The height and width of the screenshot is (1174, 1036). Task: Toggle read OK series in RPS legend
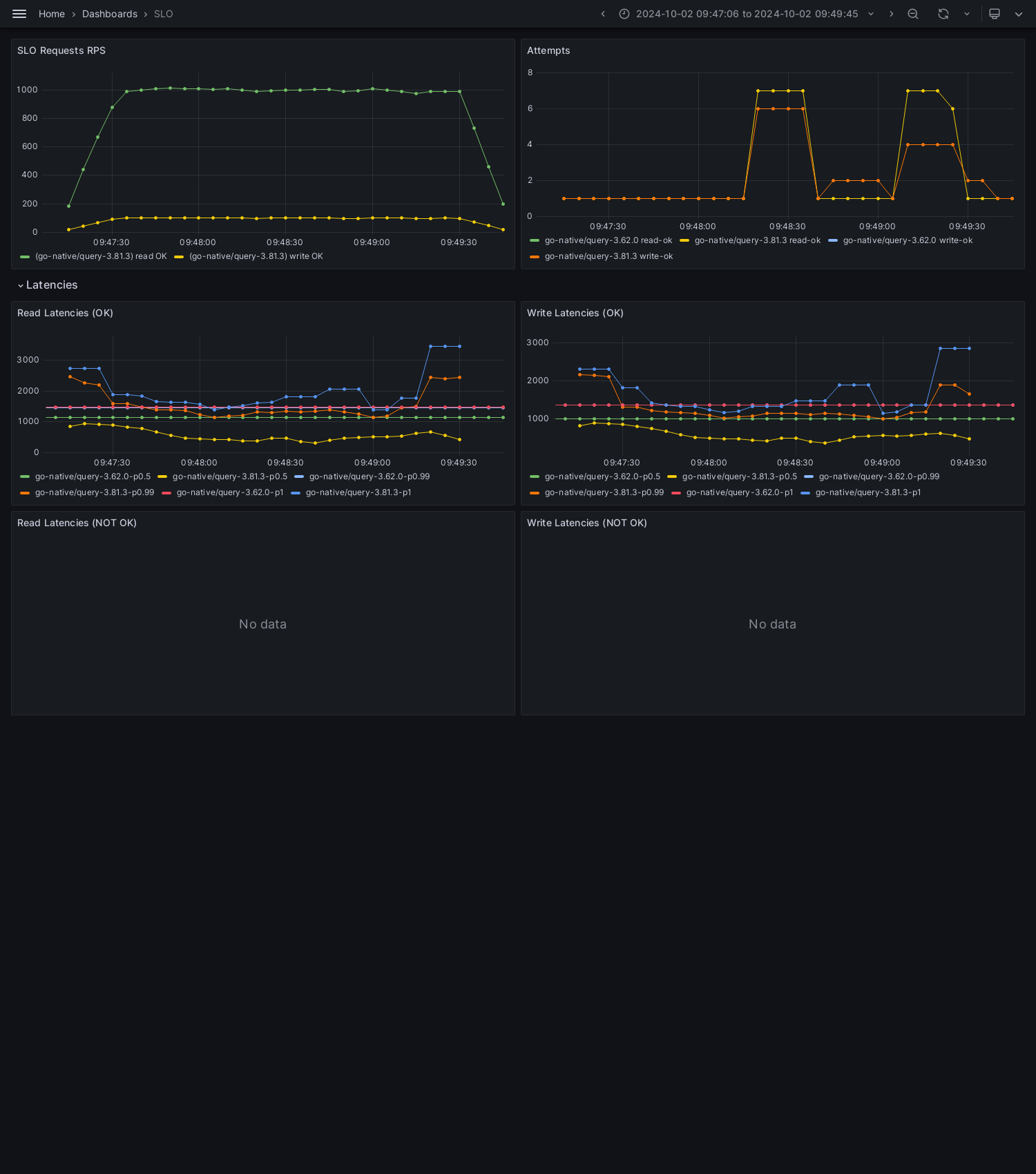point(101,256)
